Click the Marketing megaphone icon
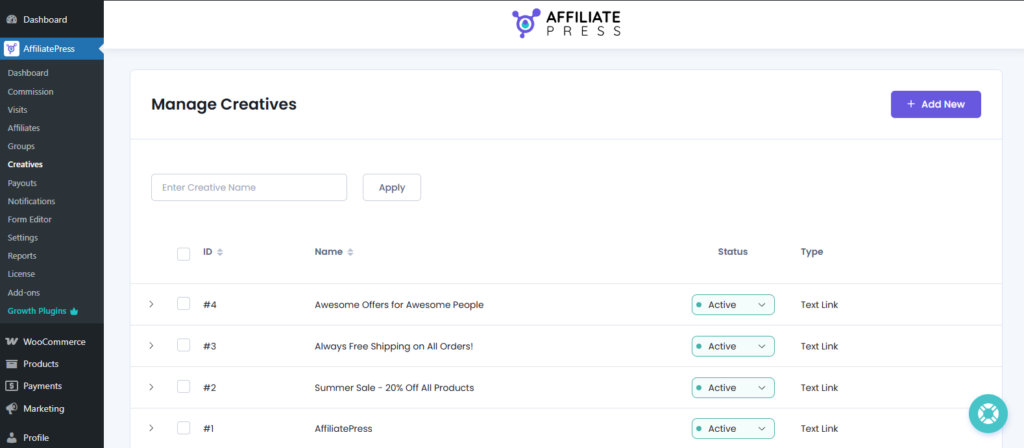The width and height of the screenshot is (1024, 448). tap(11, 408)
